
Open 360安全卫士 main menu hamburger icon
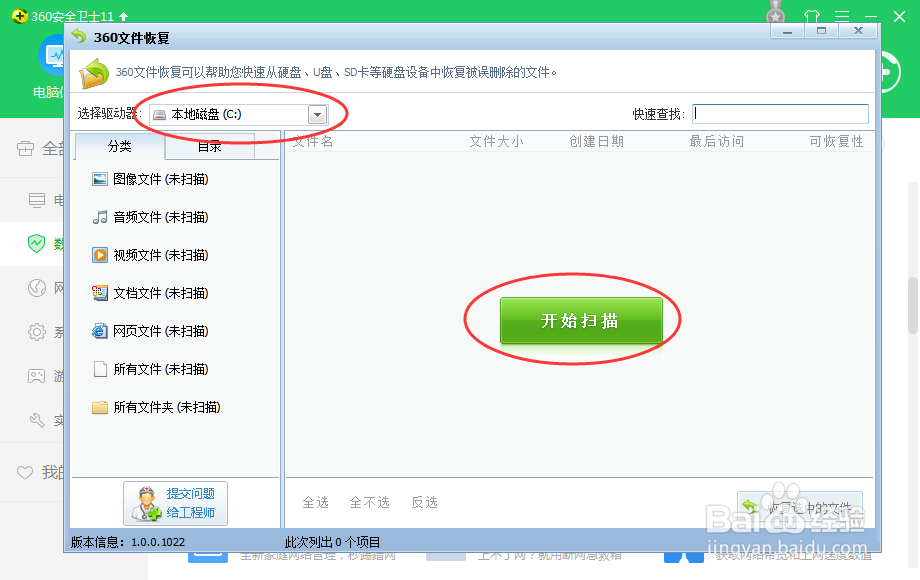click(842, 16)
